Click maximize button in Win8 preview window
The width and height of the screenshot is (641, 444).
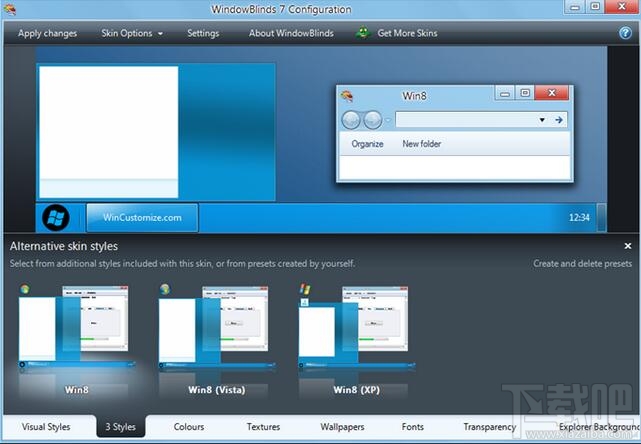coord(525,93)
